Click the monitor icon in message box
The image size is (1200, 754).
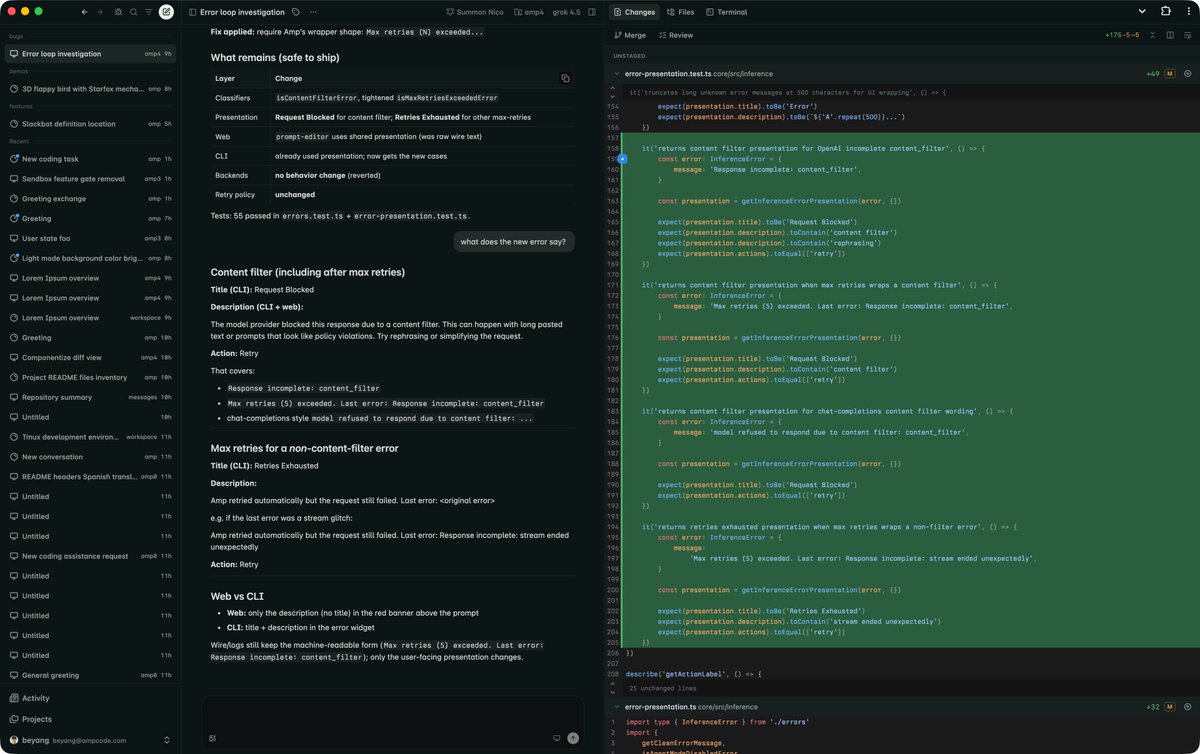(x=557, y=738)
